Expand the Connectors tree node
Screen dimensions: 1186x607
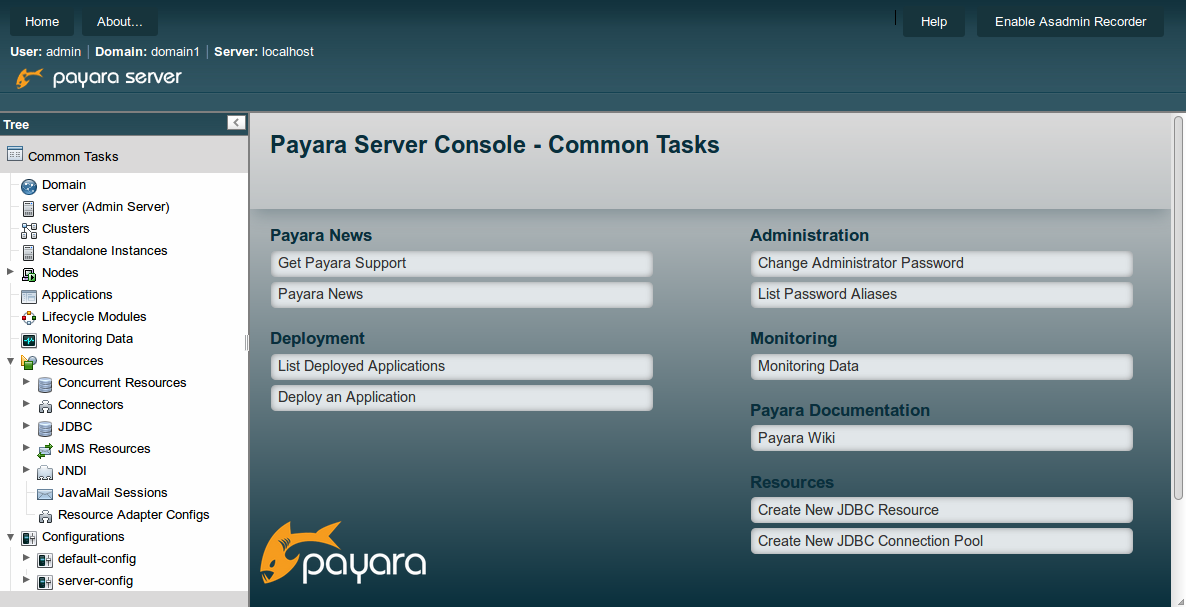click(26, 404)
